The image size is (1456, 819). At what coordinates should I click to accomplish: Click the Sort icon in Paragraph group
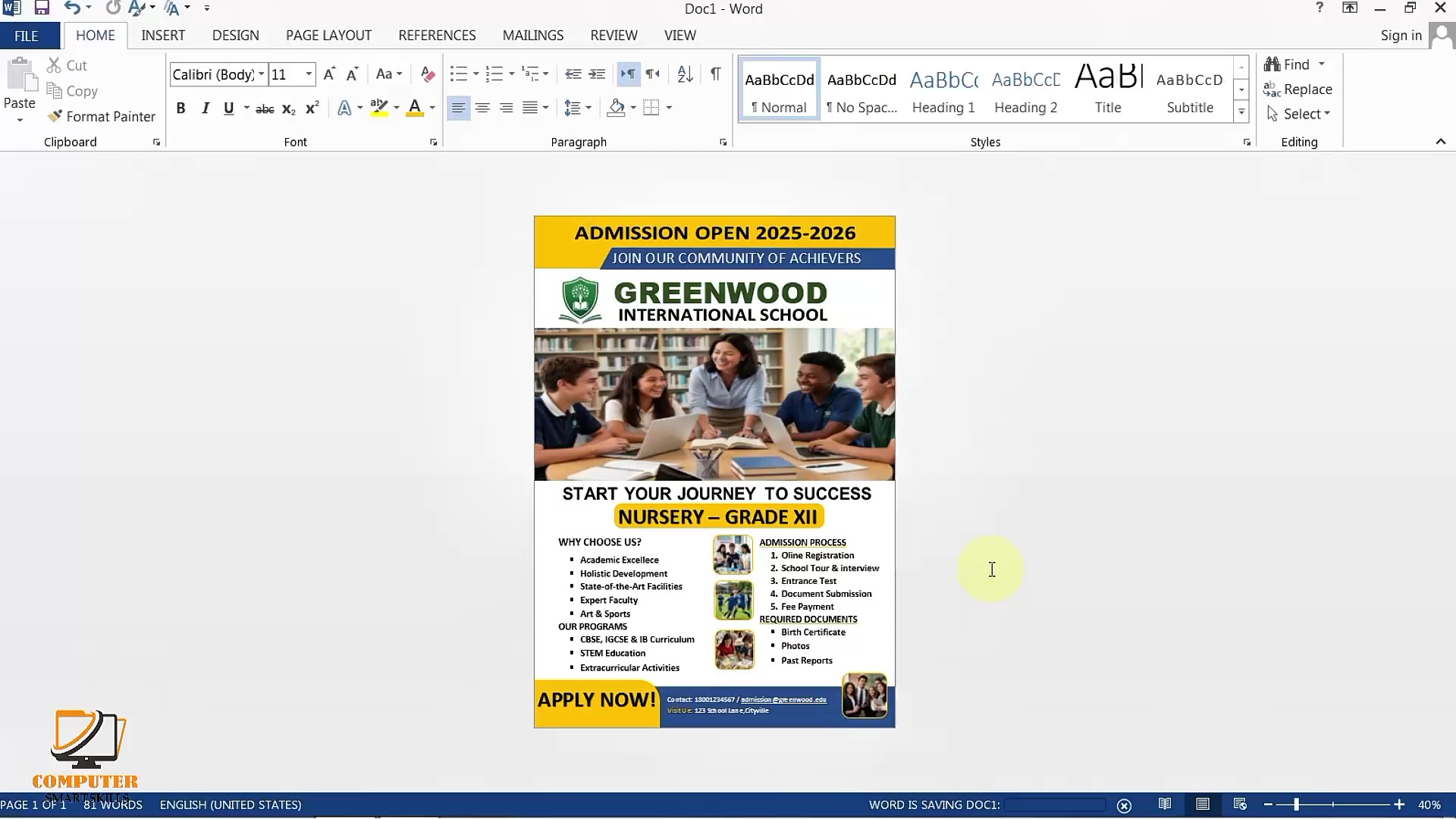click(x=685, y=74)
